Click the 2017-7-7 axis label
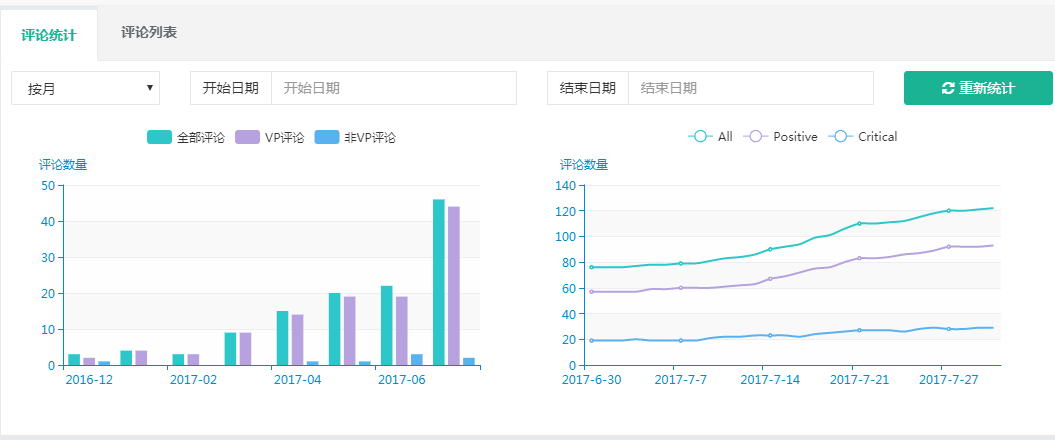Viewport: 1055px width, 440px height. tap(680, 379)
